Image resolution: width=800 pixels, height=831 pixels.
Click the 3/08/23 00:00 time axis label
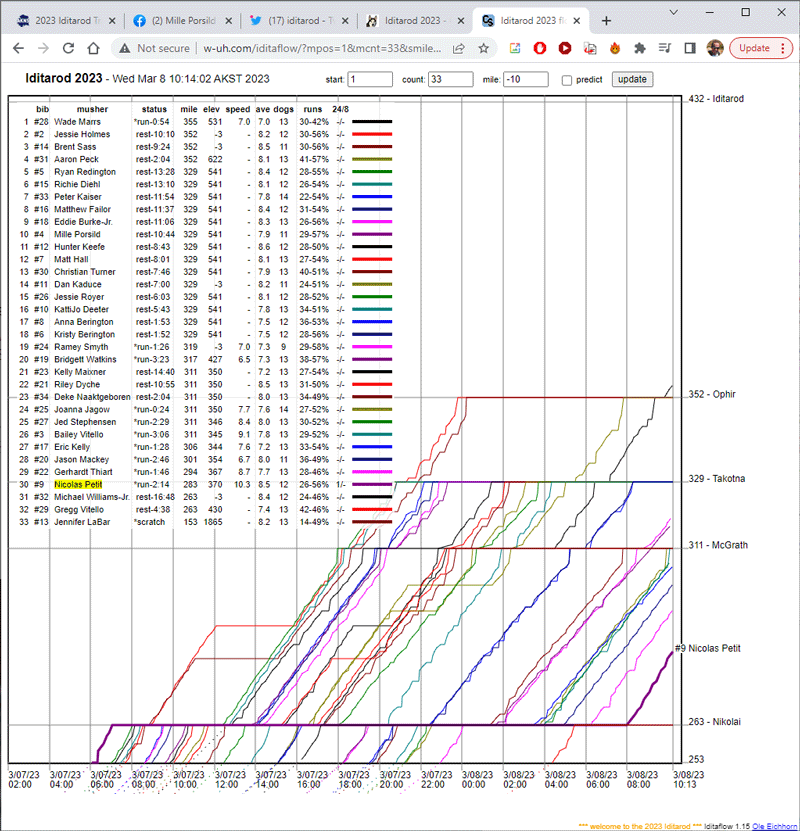pyautogui.click(x=477, y=779)
